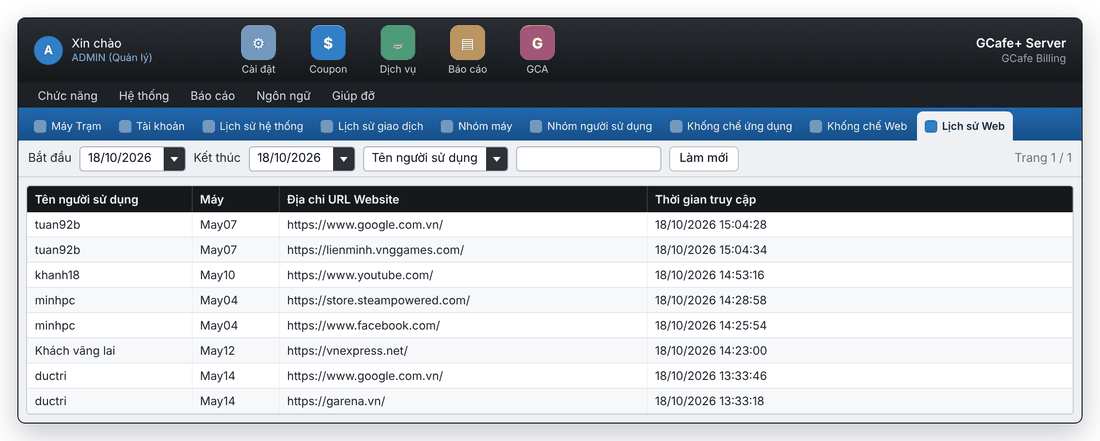Switch to the Khống chế Web tab
The image size is (1100, 441).
859,126
